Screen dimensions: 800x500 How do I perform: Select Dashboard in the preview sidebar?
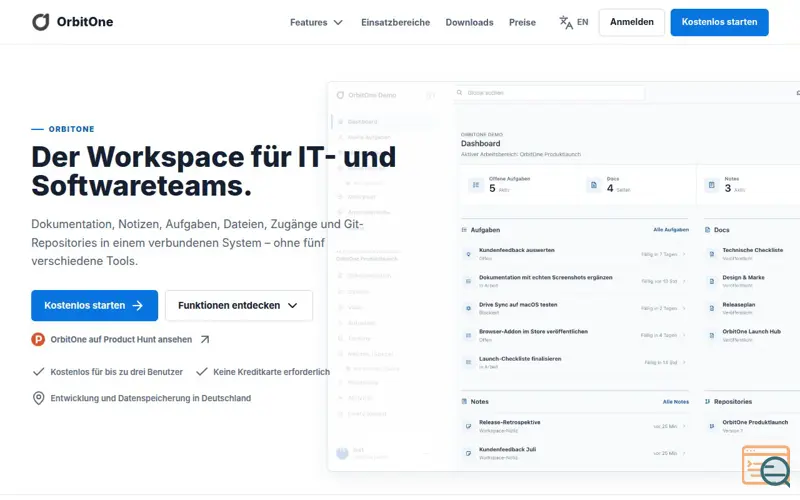click(x=385, y=121)
